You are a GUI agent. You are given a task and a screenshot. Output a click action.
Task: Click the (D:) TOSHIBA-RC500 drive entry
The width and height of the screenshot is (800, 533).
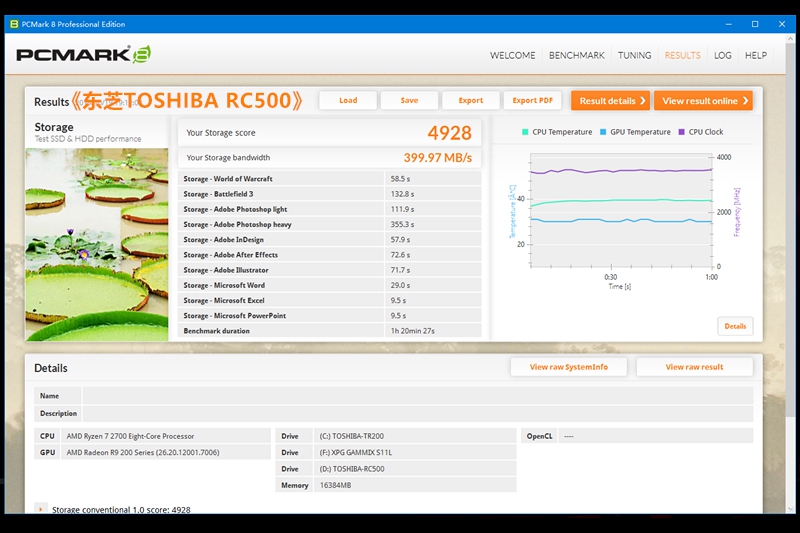tap(415, 469)
